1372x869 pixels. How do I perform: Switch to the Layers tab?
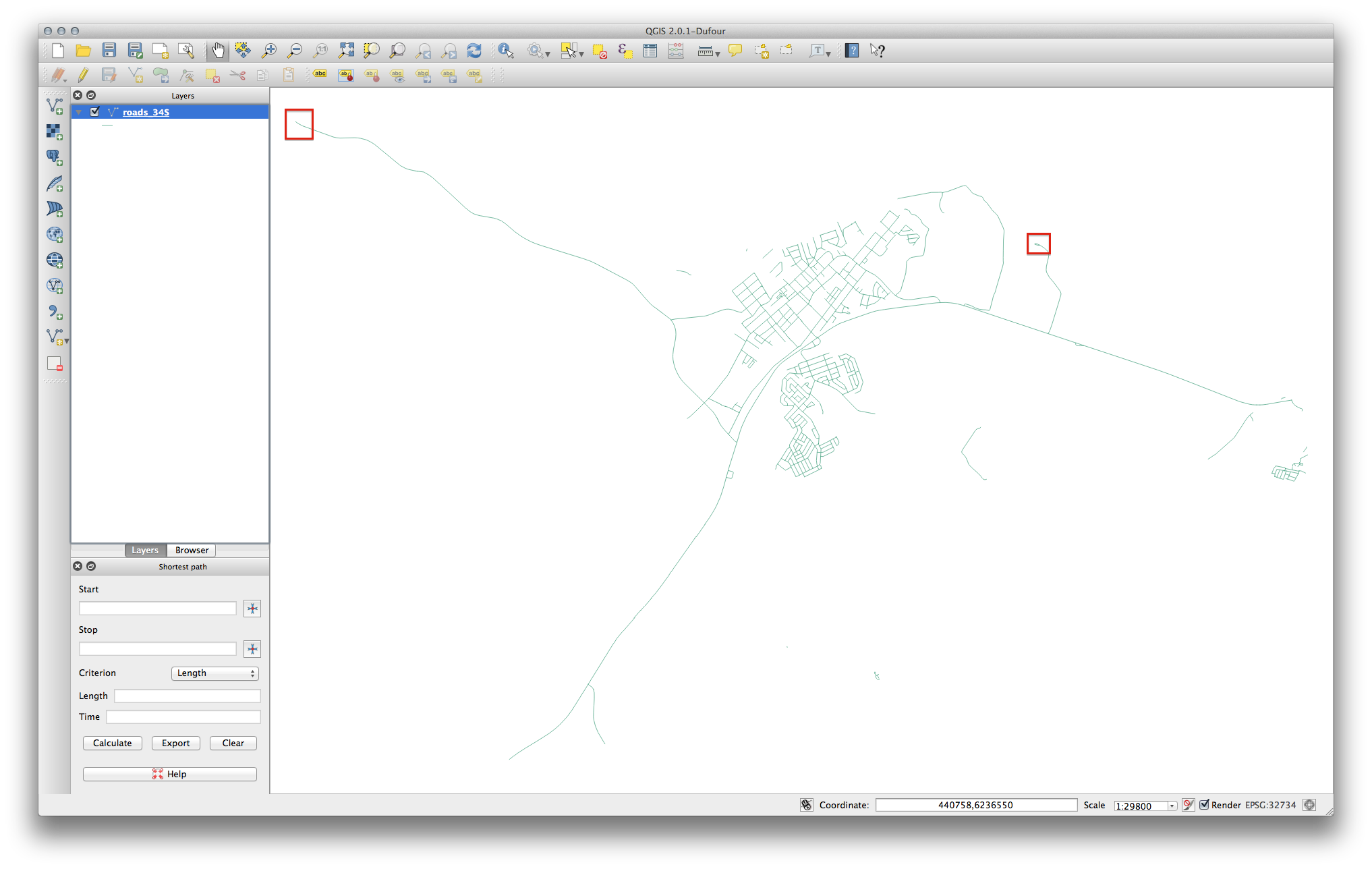point(145,549)
